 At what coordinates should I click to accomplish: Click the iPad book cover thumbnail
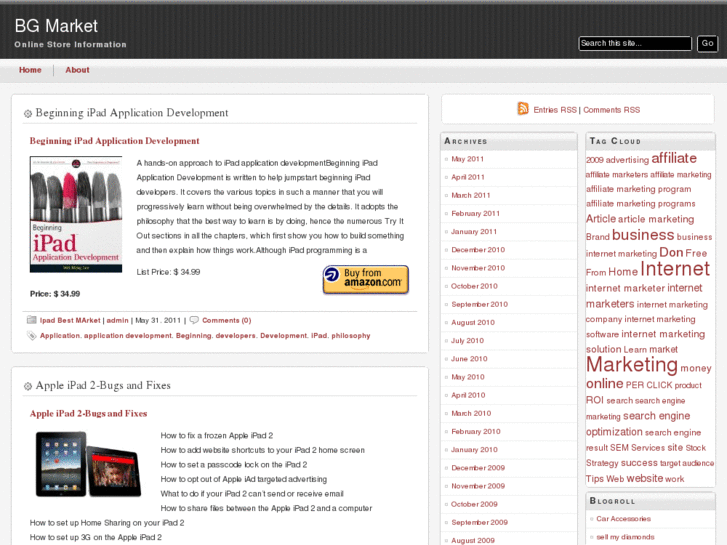click(x=76, y=214)
